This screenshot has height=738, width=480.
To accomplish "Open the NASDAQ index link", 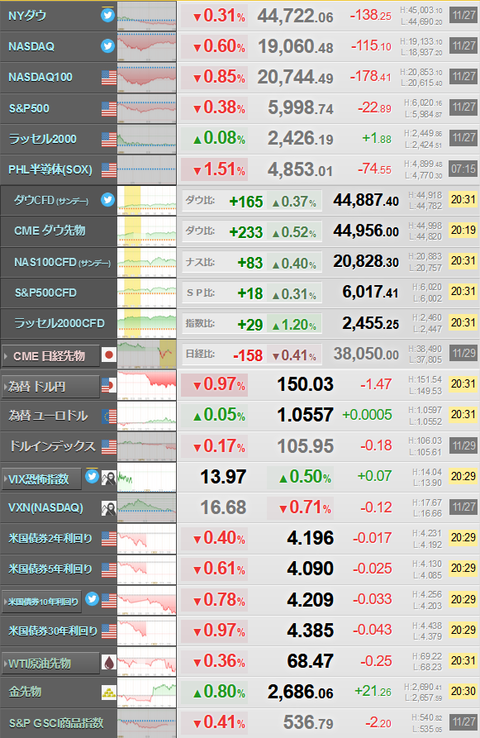I will pyautogui.click(x=31, y=47).
